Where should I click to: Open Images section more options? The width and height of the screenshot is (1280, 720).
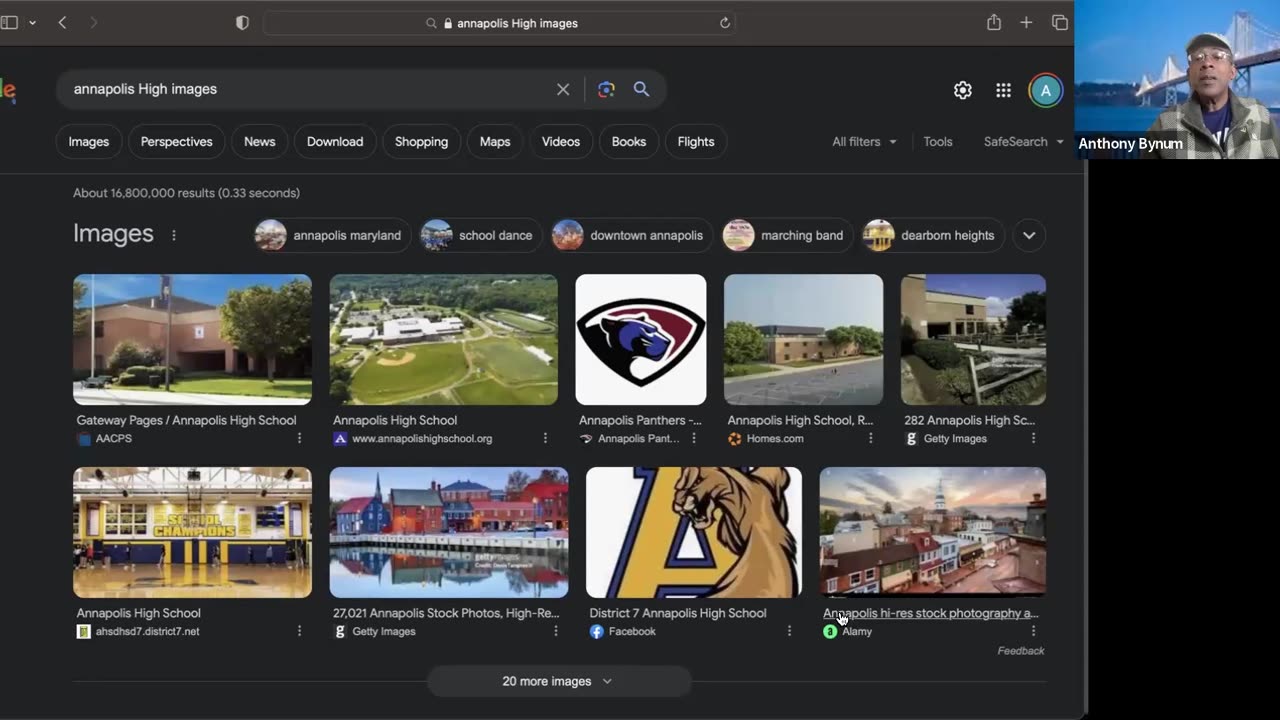(x=174, y=236)
